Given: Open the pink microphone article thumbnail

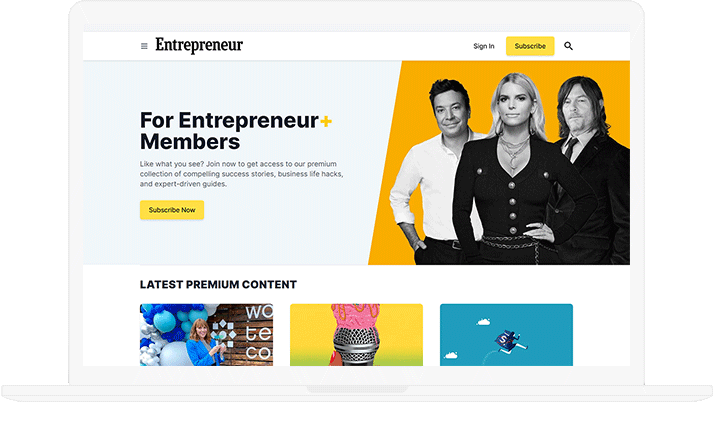Looking at the screenshot, I should [357, 335].
